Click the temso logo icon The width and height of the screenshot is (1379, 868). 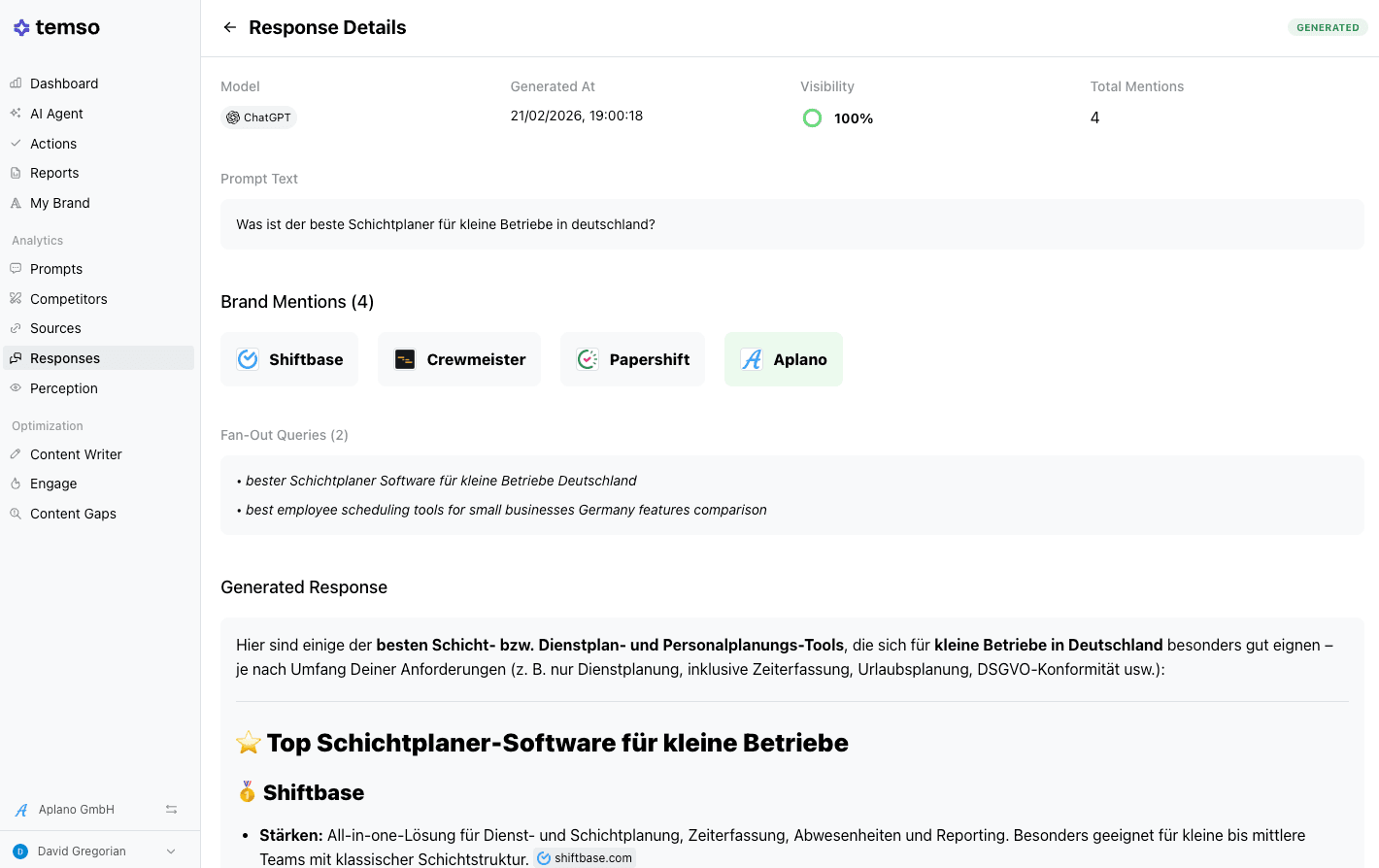tap(21, 28)
